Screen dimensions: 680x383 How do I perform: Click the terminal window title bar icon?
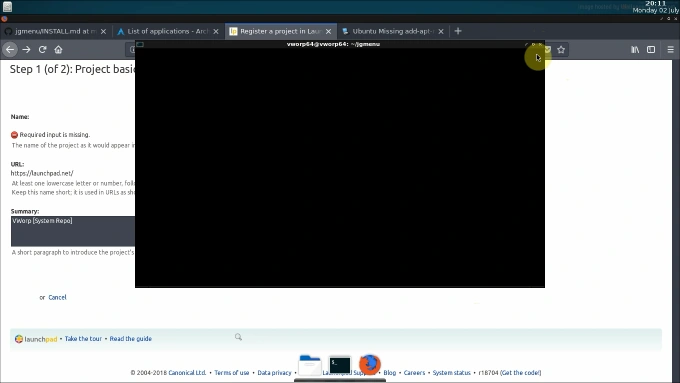(x=140, y=44)
